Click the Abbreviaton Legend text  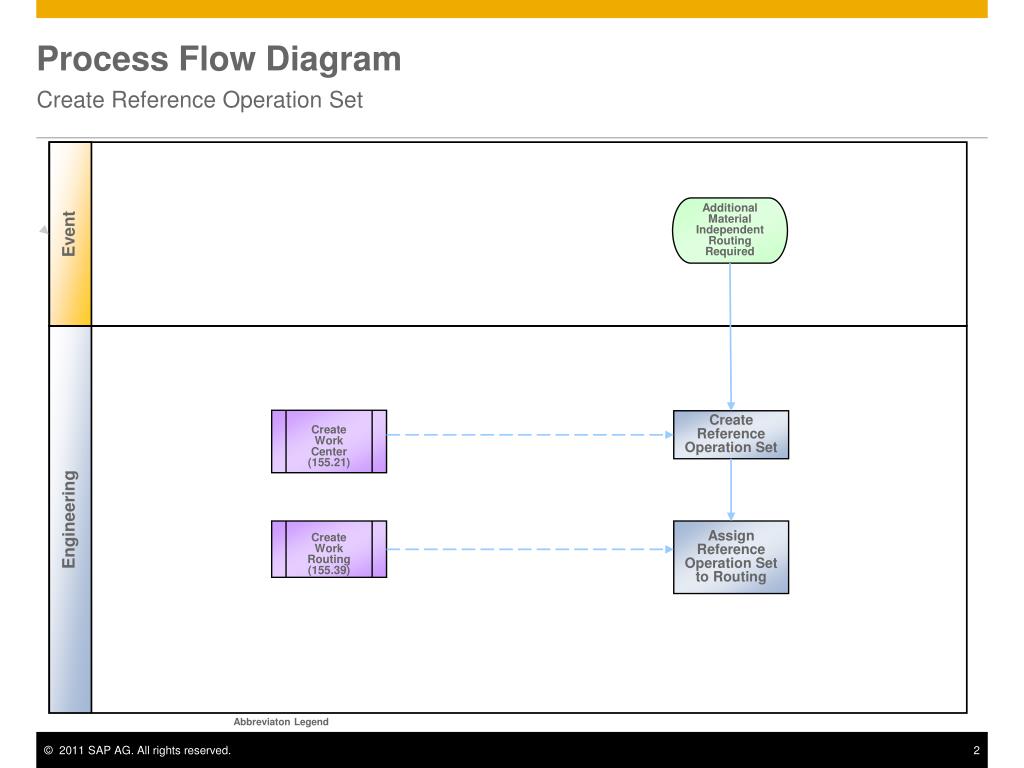[x=281, y=722]
